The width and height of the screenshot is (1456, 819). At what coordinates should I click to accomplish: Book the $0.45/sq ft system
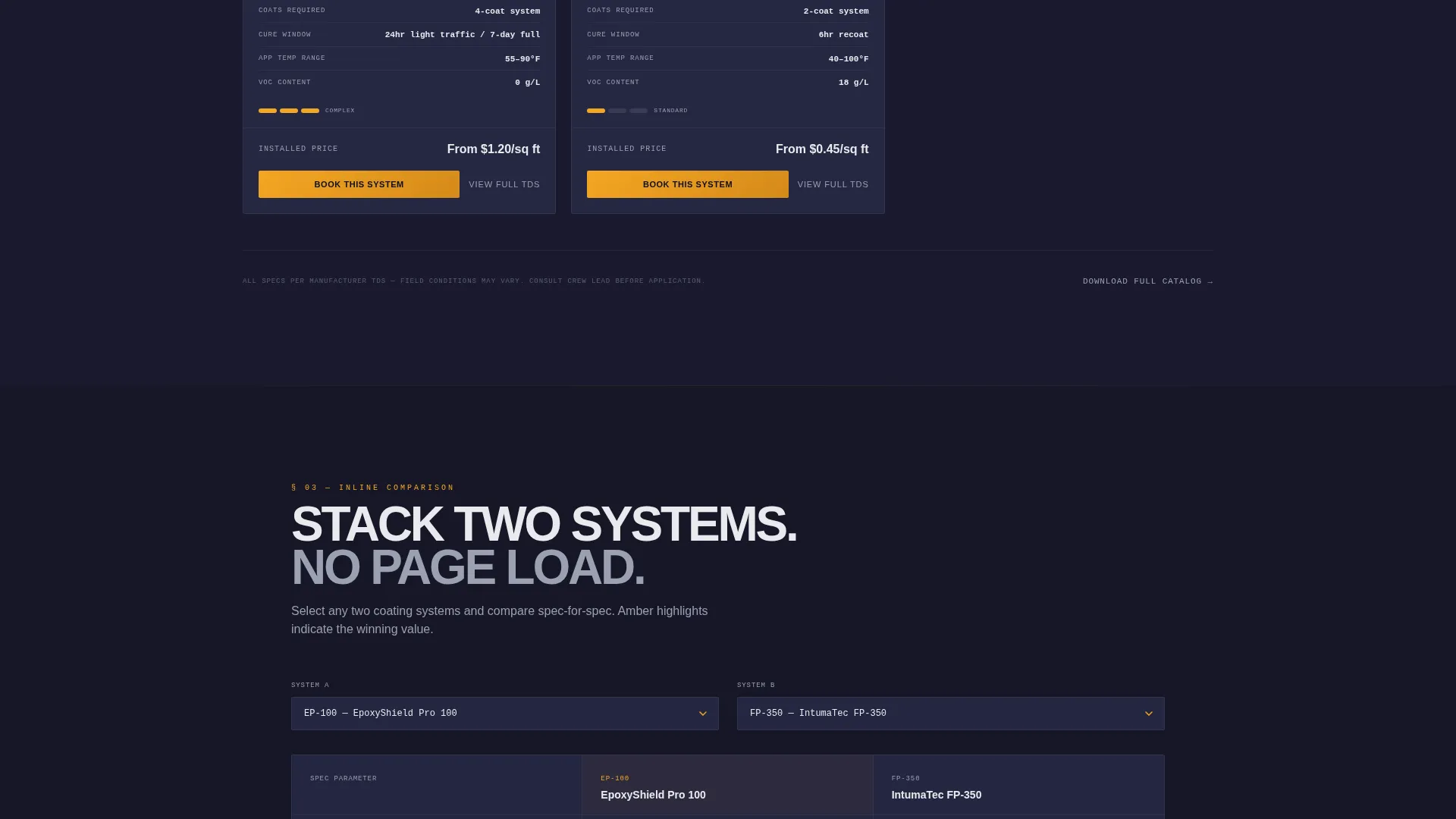coord(687,184)
